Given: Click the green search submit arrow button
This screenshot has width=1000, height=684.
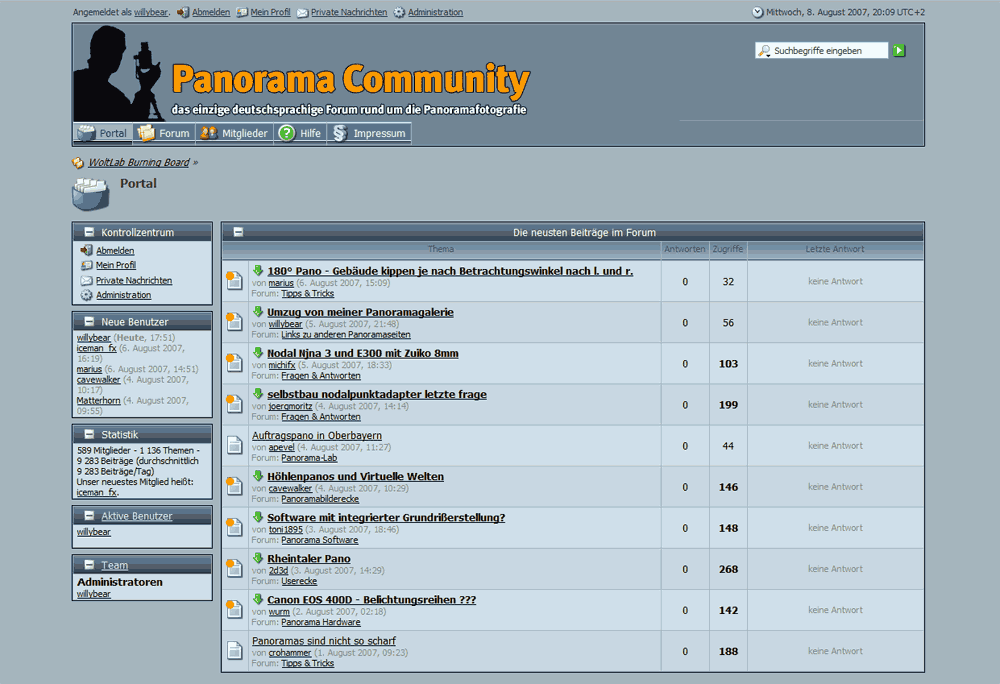Looking at the screenshot, I should [x=899, y=50].
